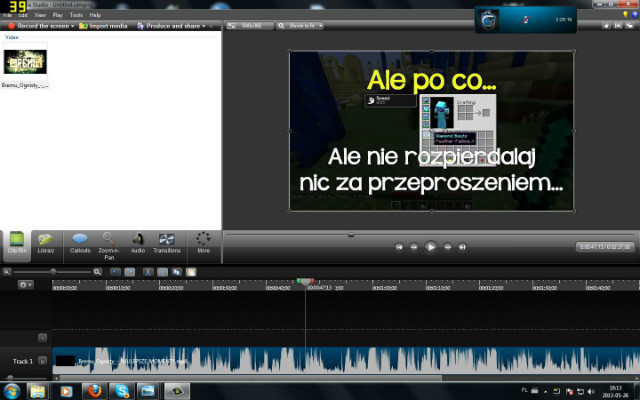This screenshot has width=640, height=400.
Task: Click the volume icon in system tray
Action: [x=591, y=391]
